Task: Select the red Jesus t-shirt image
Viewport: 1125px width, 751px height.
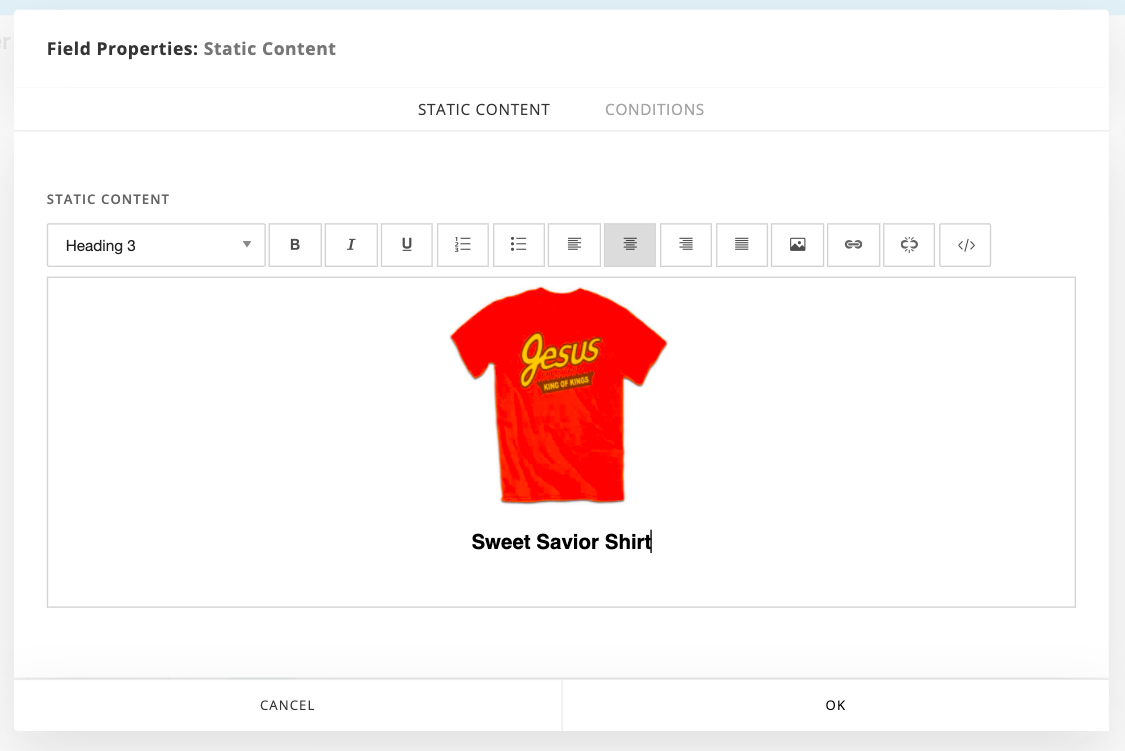Action: (x=558, y=394)
